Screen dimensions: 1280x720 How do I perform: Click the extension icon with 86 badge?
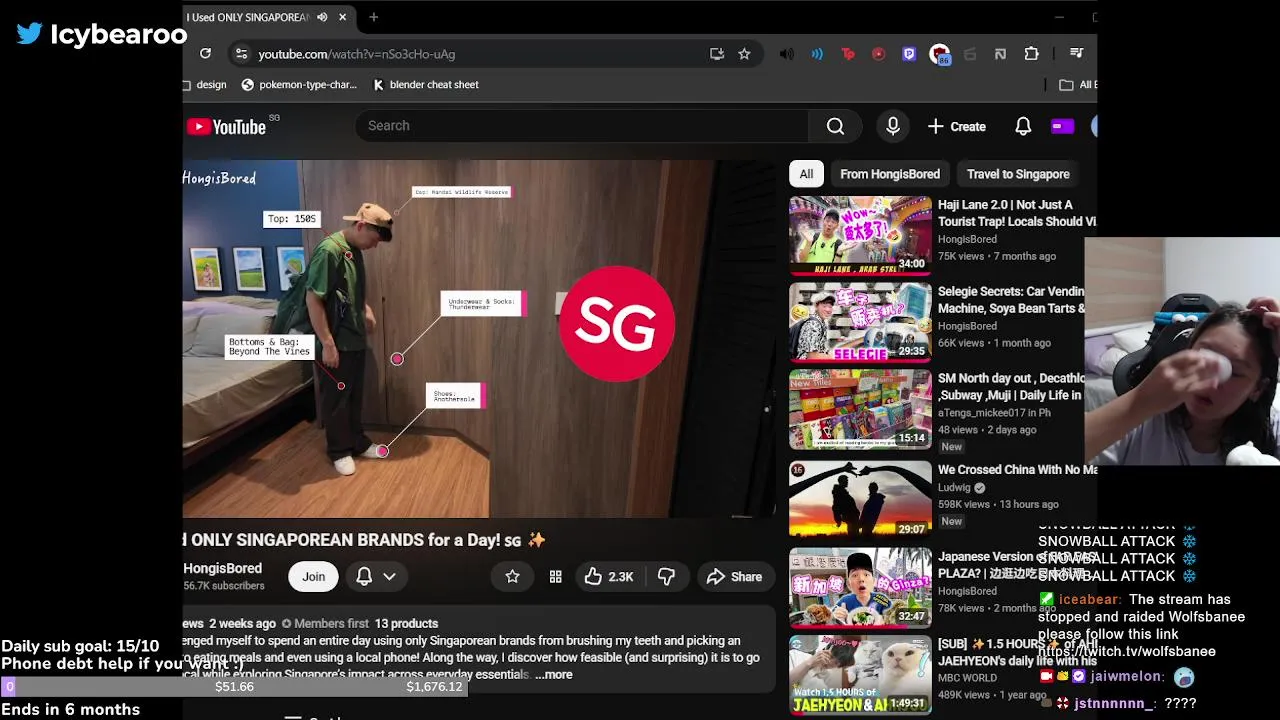coord(939,55)
